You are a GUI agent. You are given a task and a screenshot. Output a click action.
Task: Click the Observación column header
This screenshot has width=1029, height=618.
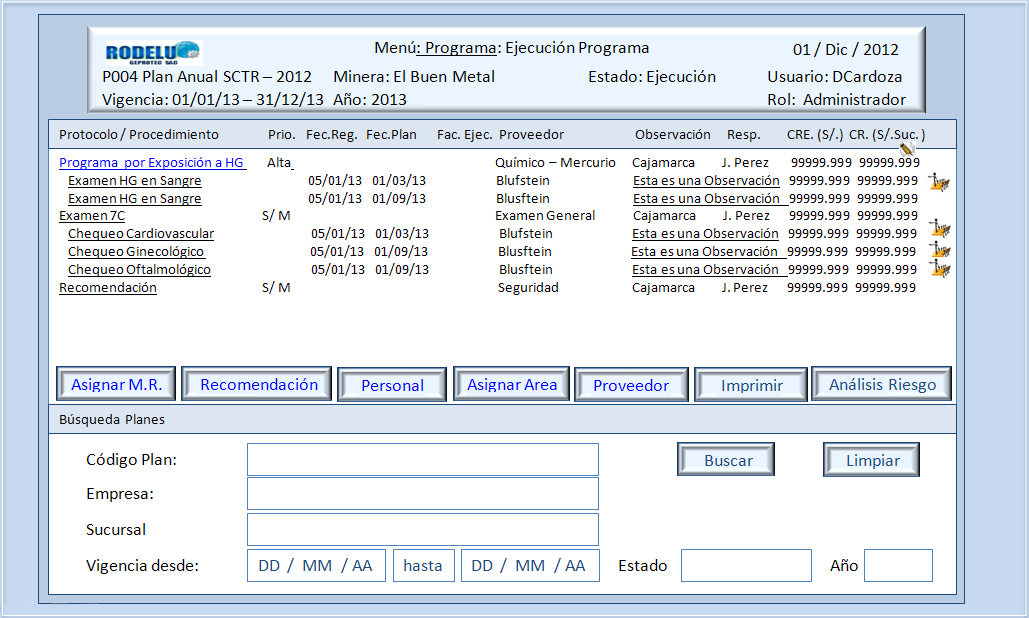(x=673, y=134)
